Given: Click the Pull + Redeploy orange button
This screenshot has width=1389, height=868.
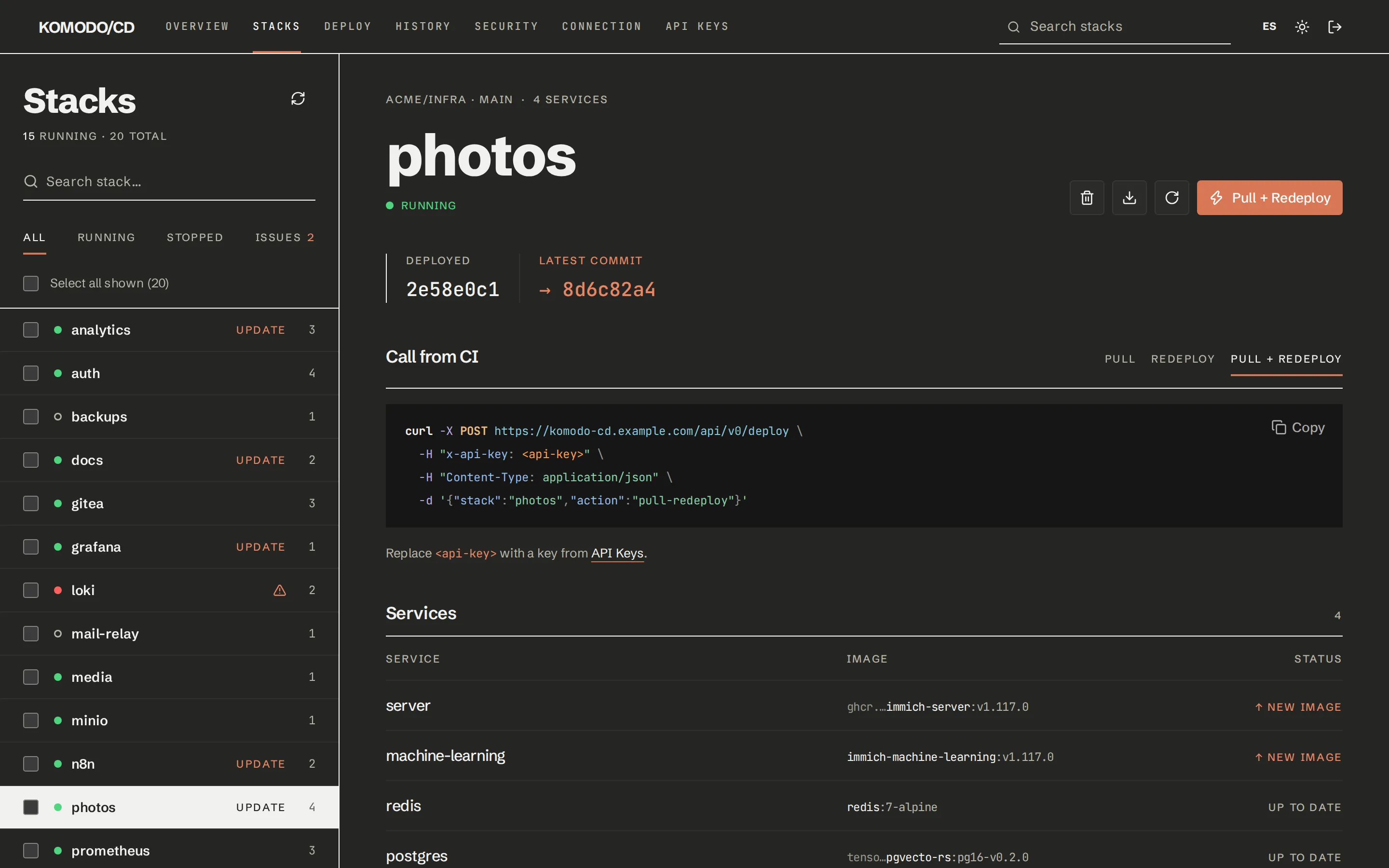Looking at the screenshot, I should 1269,198.
